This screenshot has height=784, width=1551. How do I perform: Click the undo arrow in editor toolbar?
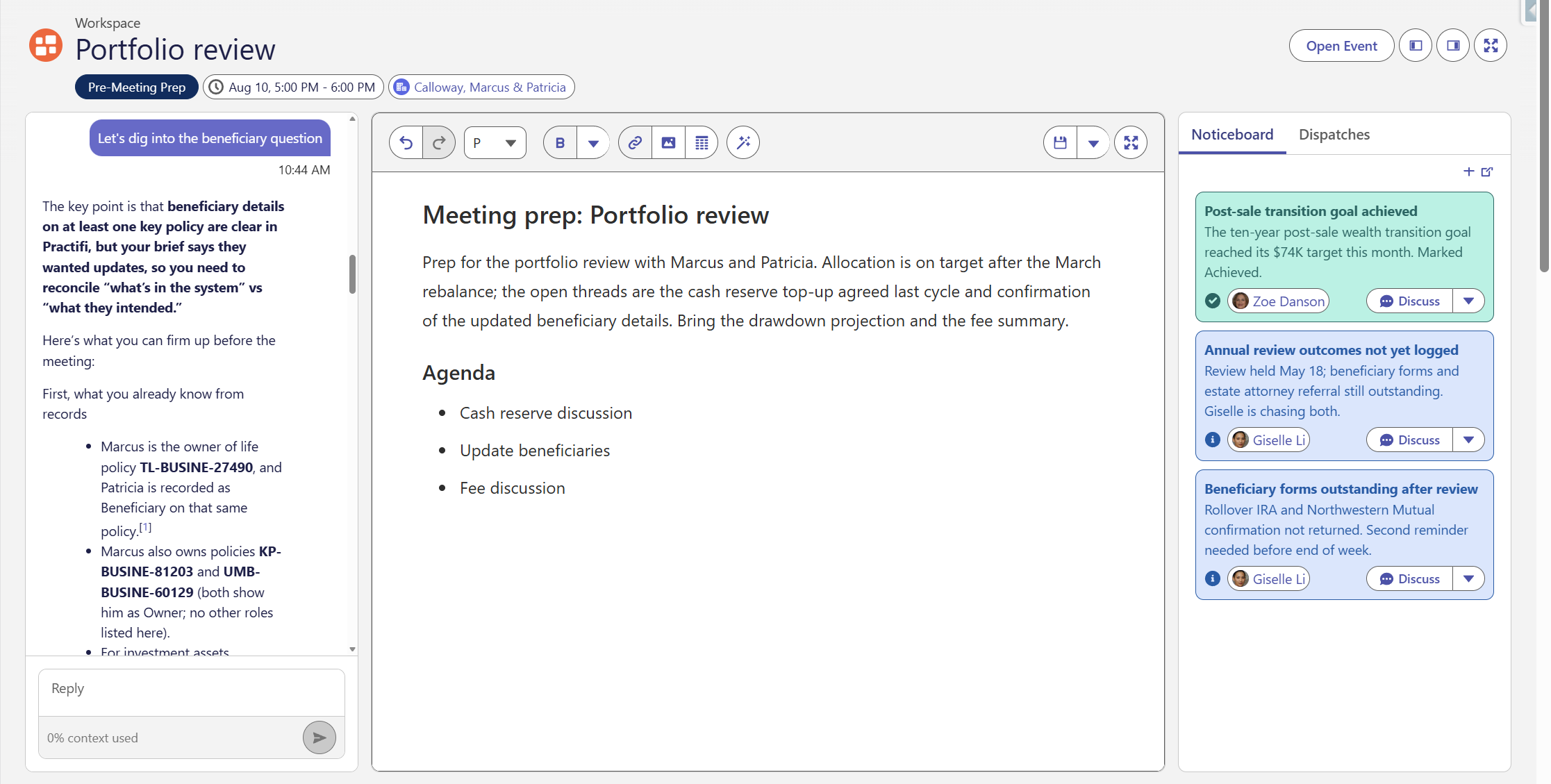406,143
